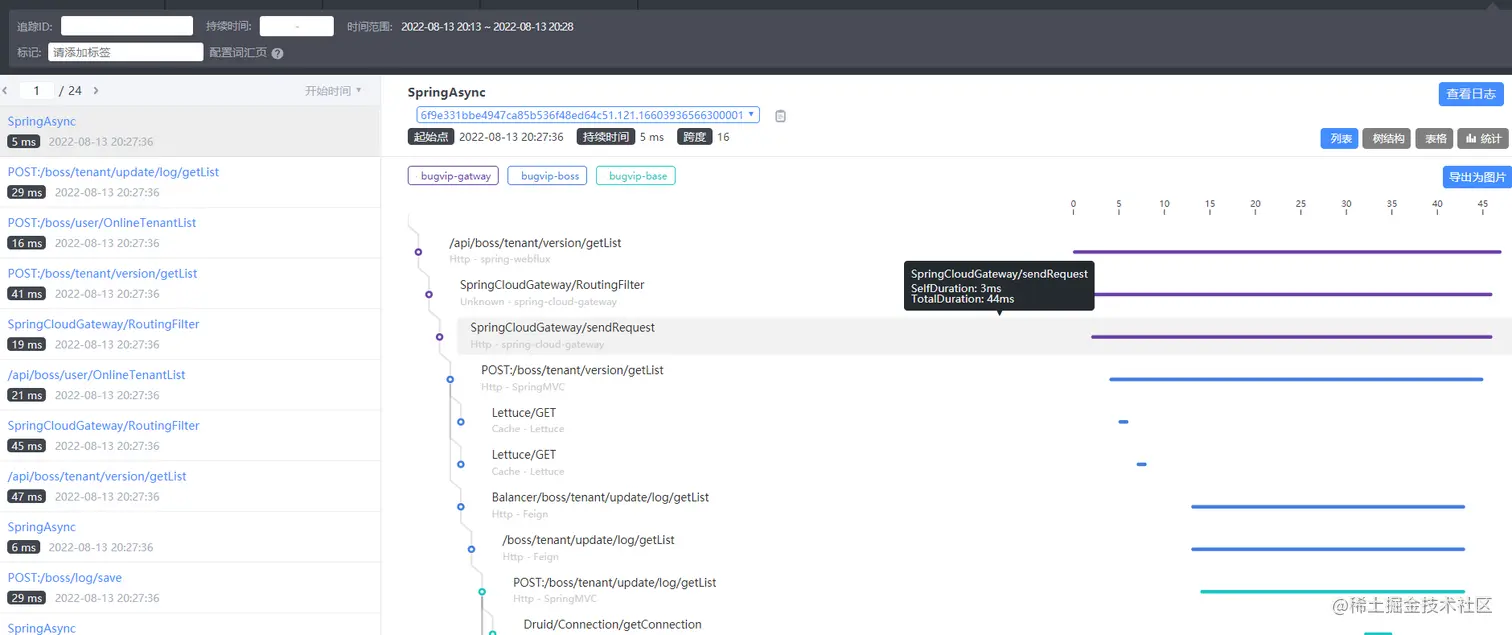This screenshot has height=635, width=1512.
Task: Click the 配置词汇页 link
Action: (x=238, y=53)
